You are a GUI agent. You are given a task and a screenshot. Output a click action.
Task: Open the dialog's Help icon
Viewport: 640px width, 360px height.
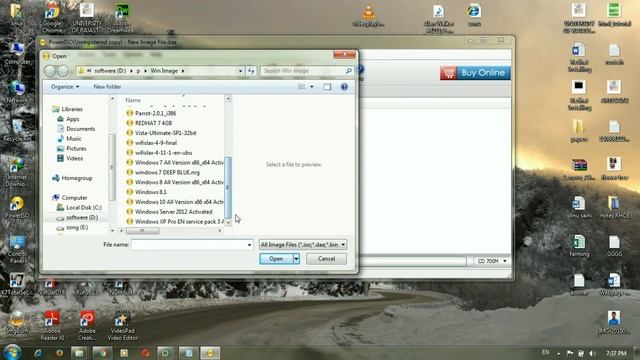tap(344, 87)
